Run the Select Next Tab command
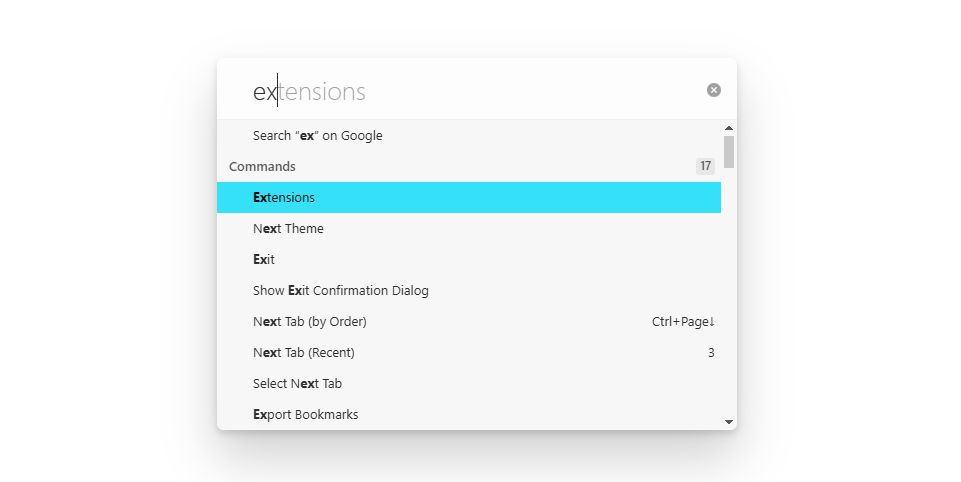The image size is (961, 482). pos(297,384)
